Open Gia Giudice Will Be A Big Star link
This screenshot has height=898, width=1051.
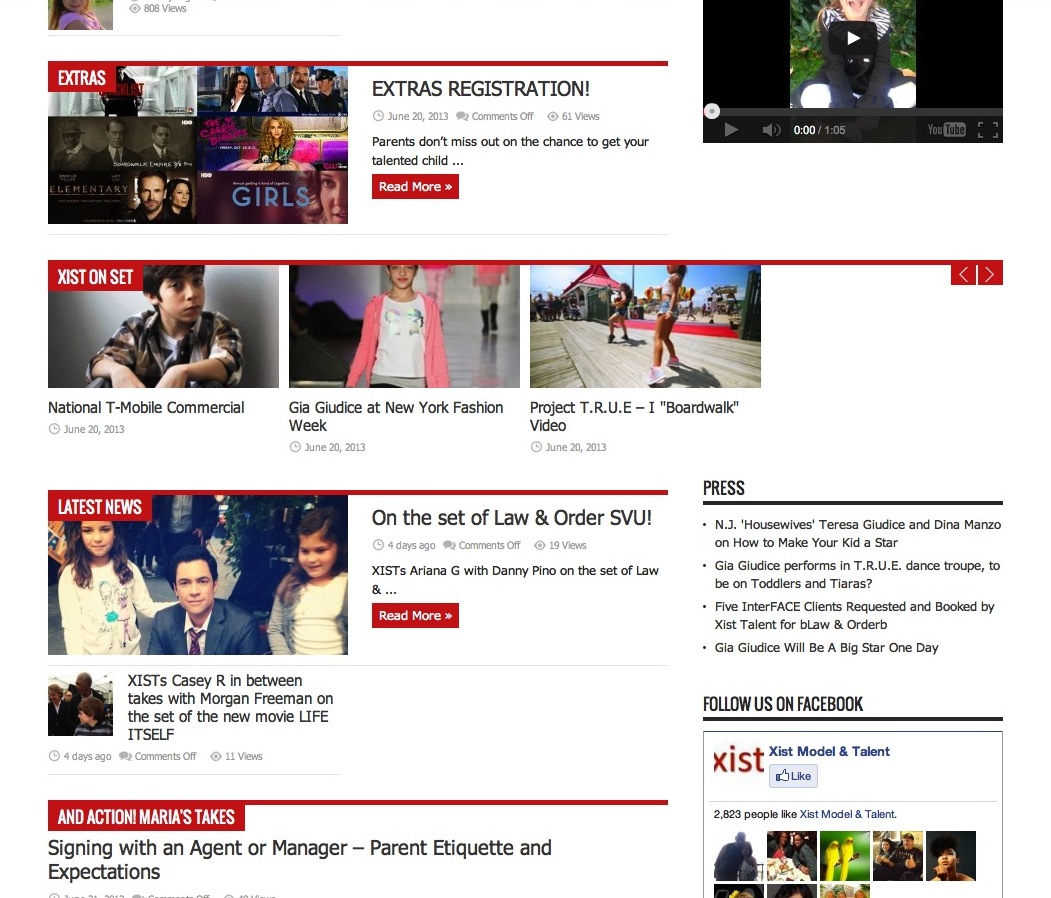[x=826, y=648]
